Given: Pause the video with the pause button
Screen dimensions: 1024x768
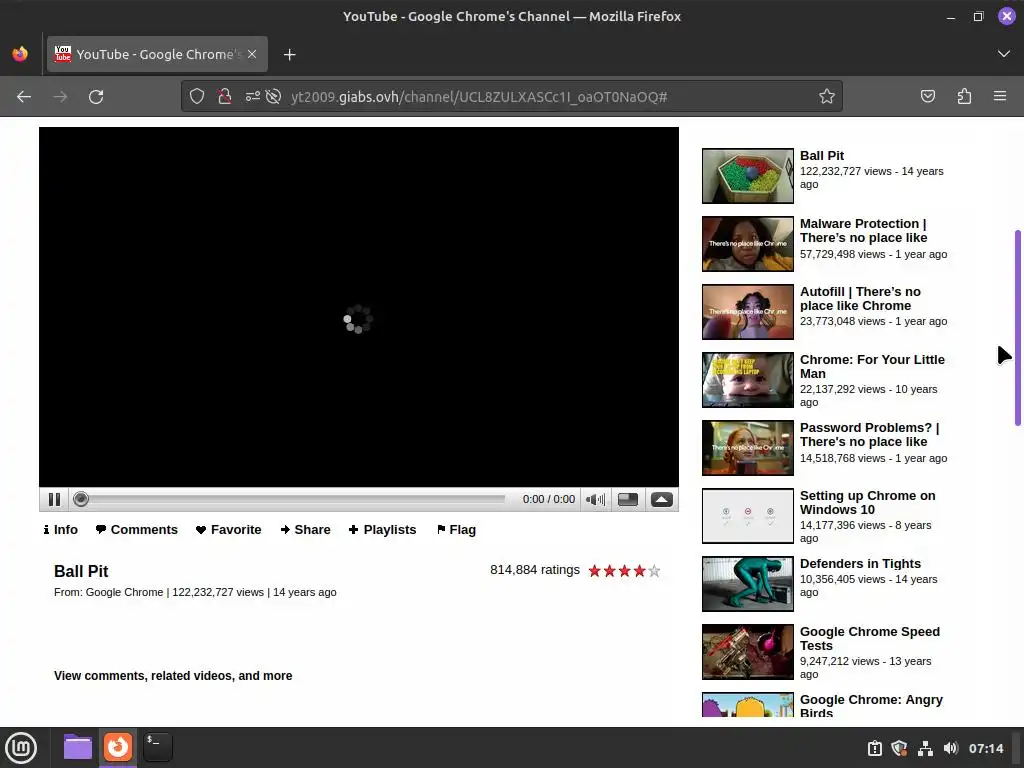Looking at the screenshot, I should pyautogui.click(x=54, y=500).
